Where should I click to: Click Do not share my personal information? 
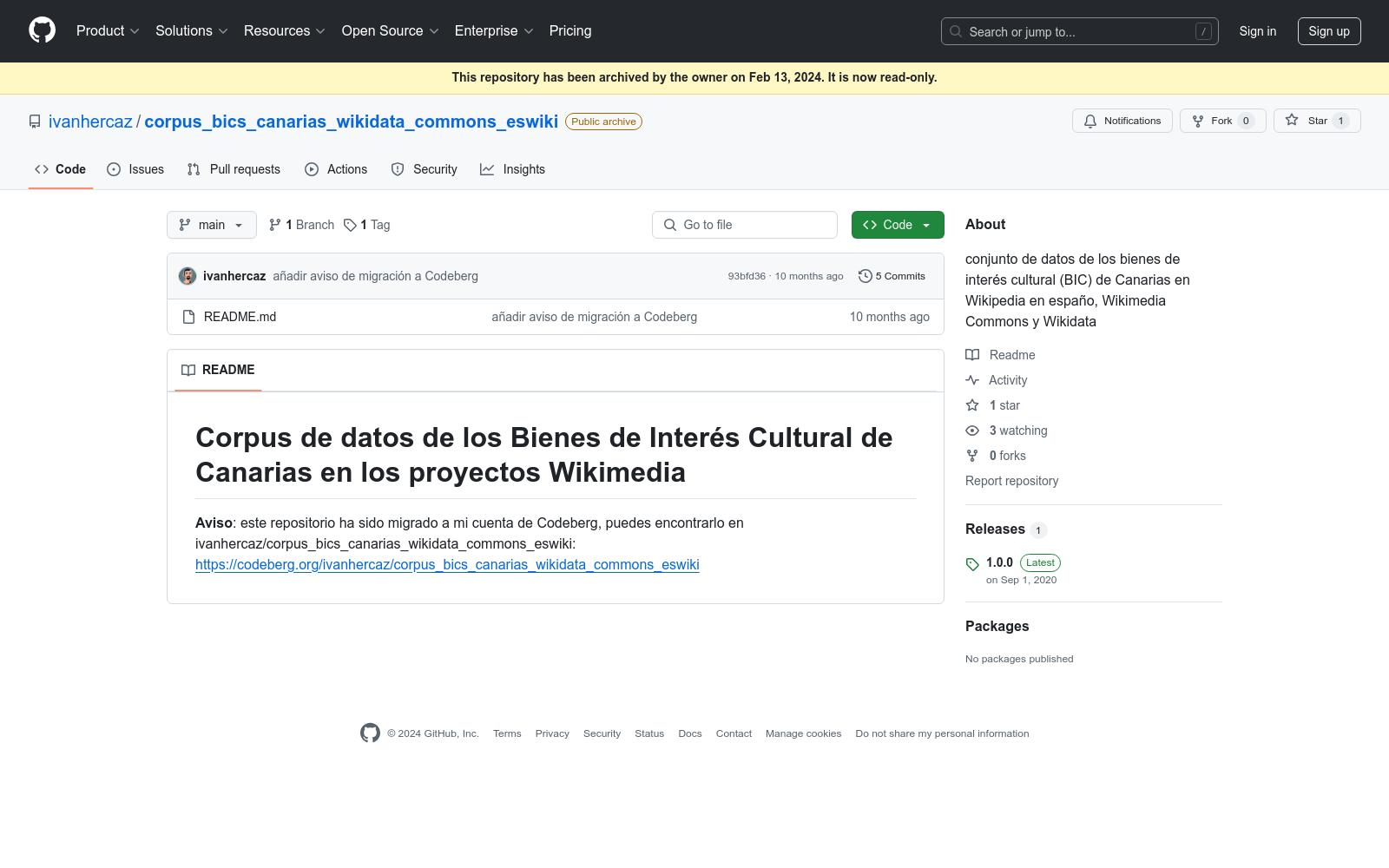(942, 733)
